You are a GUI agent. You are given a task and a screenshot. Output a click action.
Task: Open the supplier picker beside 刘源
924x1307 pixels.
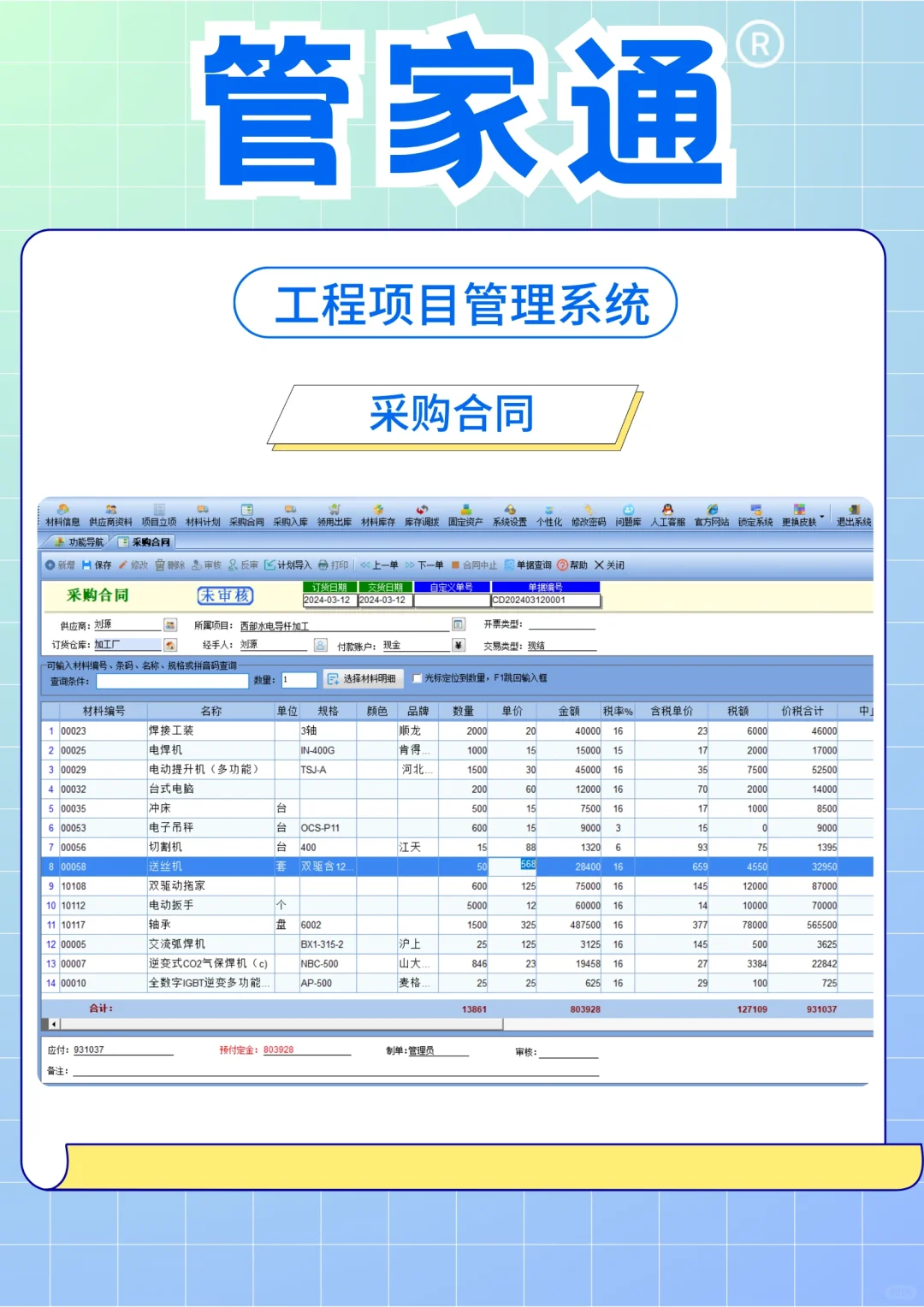169,624
